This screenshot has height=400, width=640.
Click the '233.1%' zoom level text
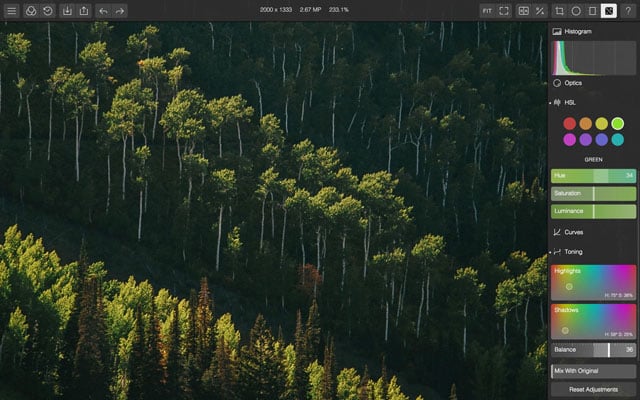point(338,10)
